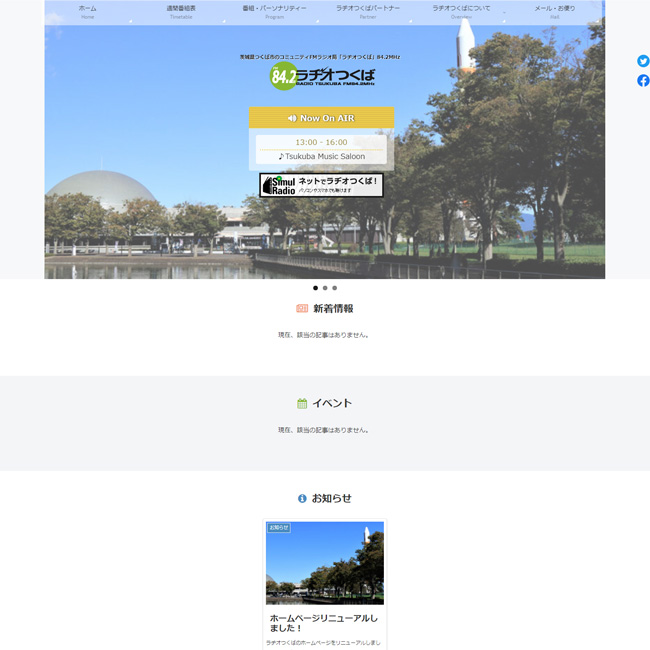Open メール・お便り mail menu item
This screenshot has height=650, width=650.
point(554,11)
